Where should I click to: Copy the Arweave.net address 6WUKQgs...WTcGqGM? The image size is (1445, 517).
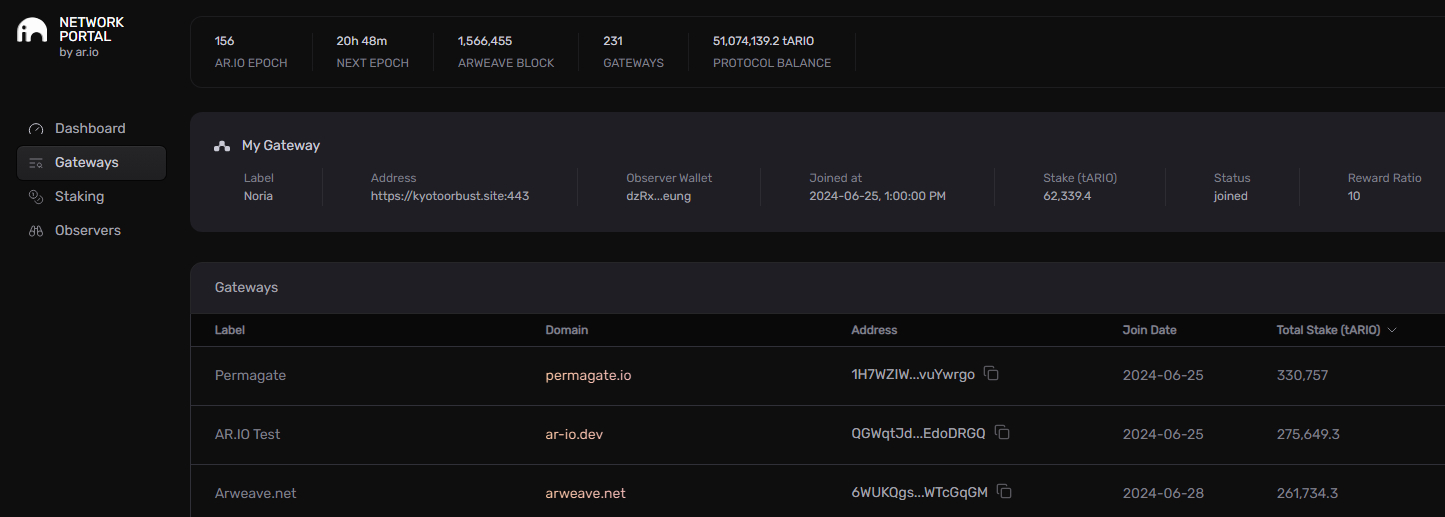point(1005,492)
